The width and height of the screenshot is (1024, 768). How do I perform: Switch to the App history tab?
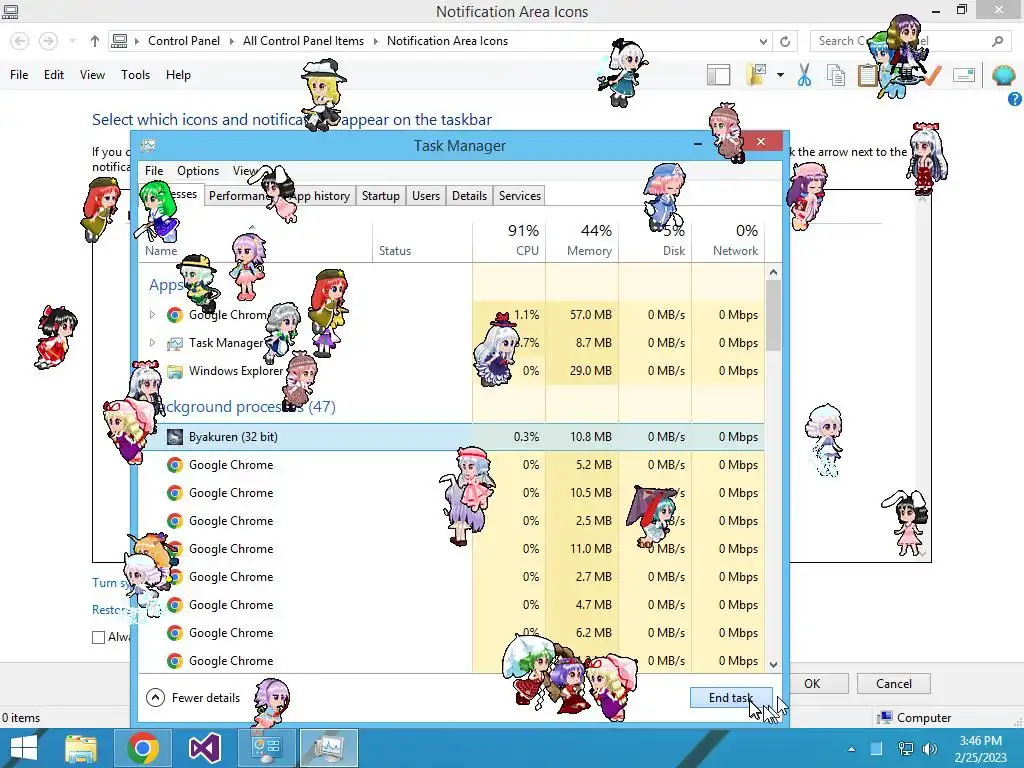click(x=320, y=196)
